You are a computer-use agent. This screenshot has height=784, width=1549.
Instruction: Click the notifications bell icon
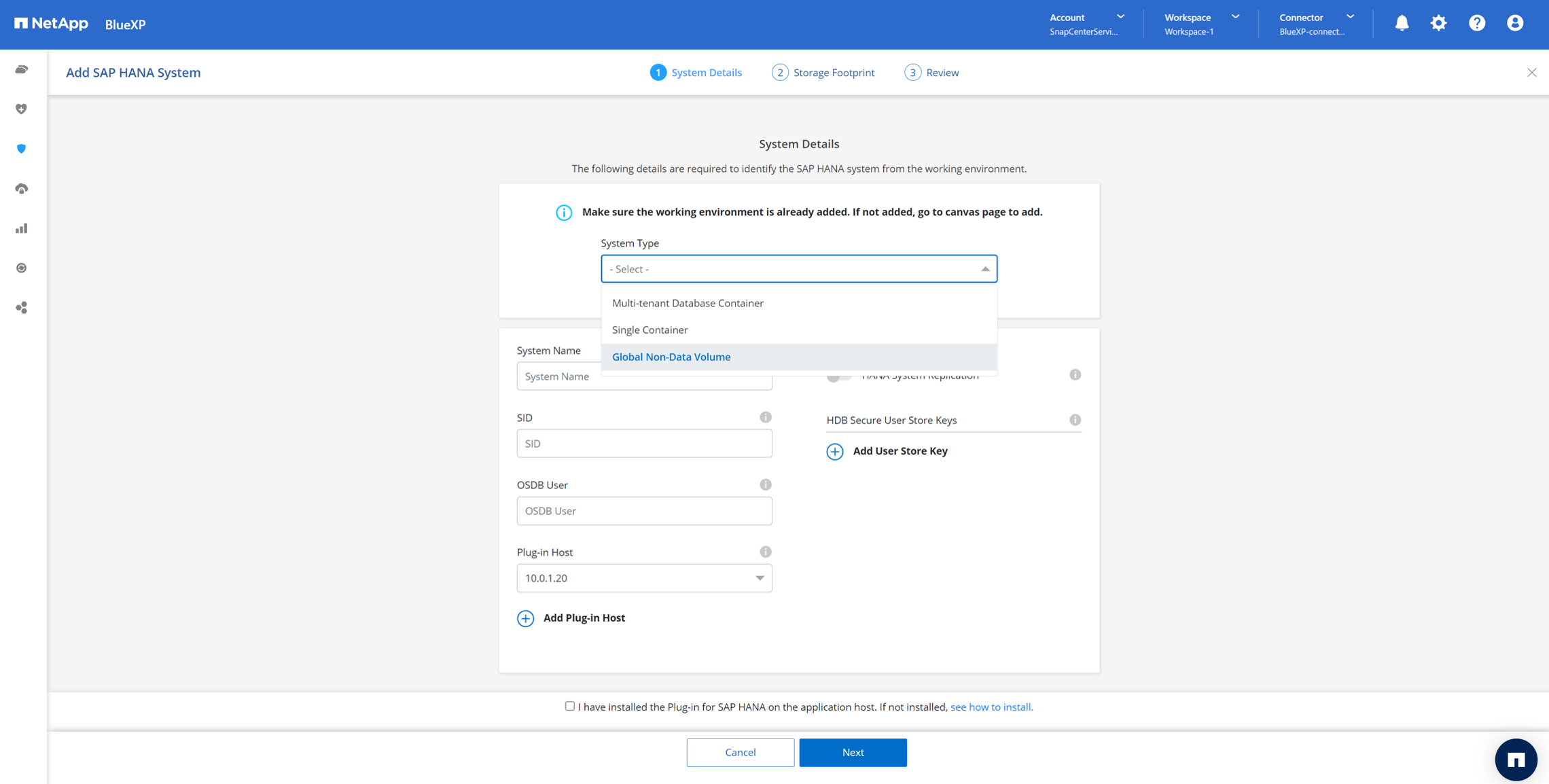pos(1402,23)
